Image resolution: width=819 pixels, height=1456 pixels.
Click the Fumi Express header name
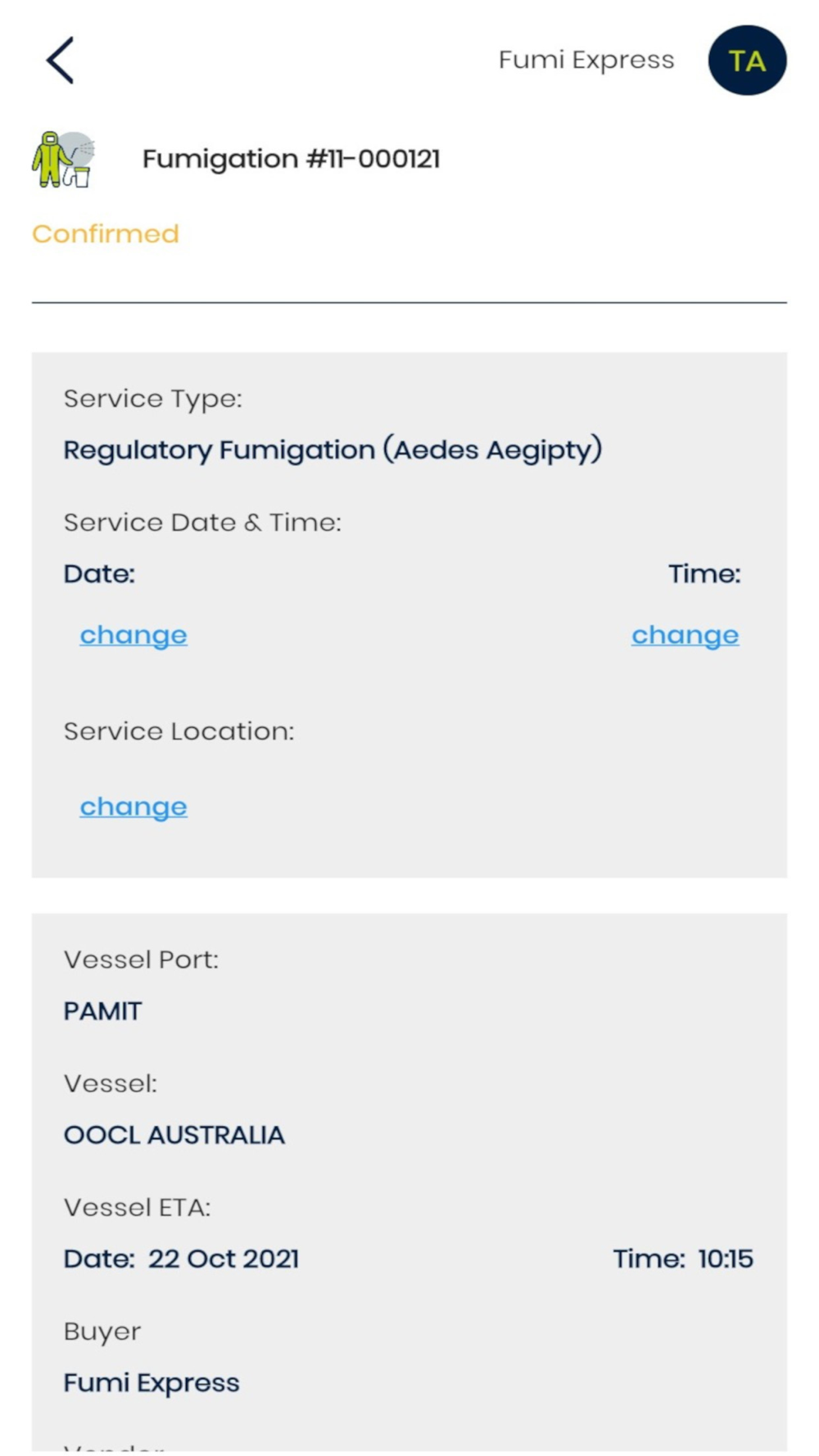click(x=586, y=60)
